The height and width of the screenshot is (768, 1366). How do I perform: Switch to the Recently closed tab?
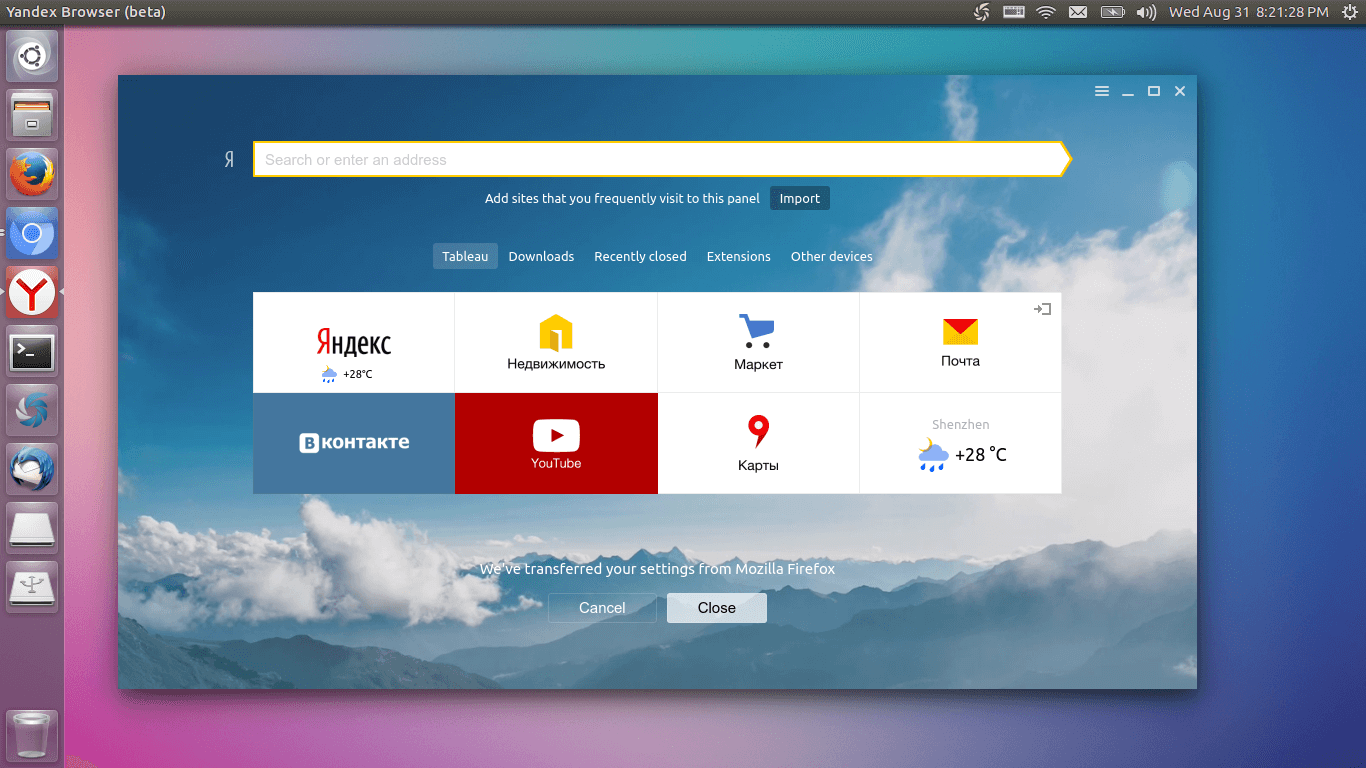point(640,256)
